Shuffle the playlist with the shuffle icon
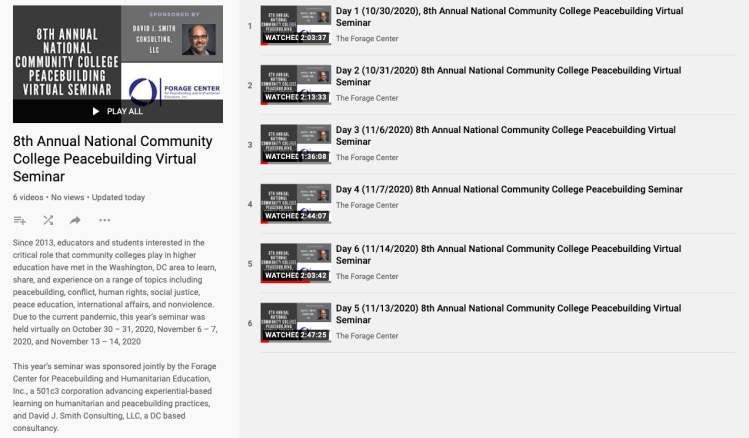Image resolution: width=749 pixels, height=438 pixels. pos(48,220)
